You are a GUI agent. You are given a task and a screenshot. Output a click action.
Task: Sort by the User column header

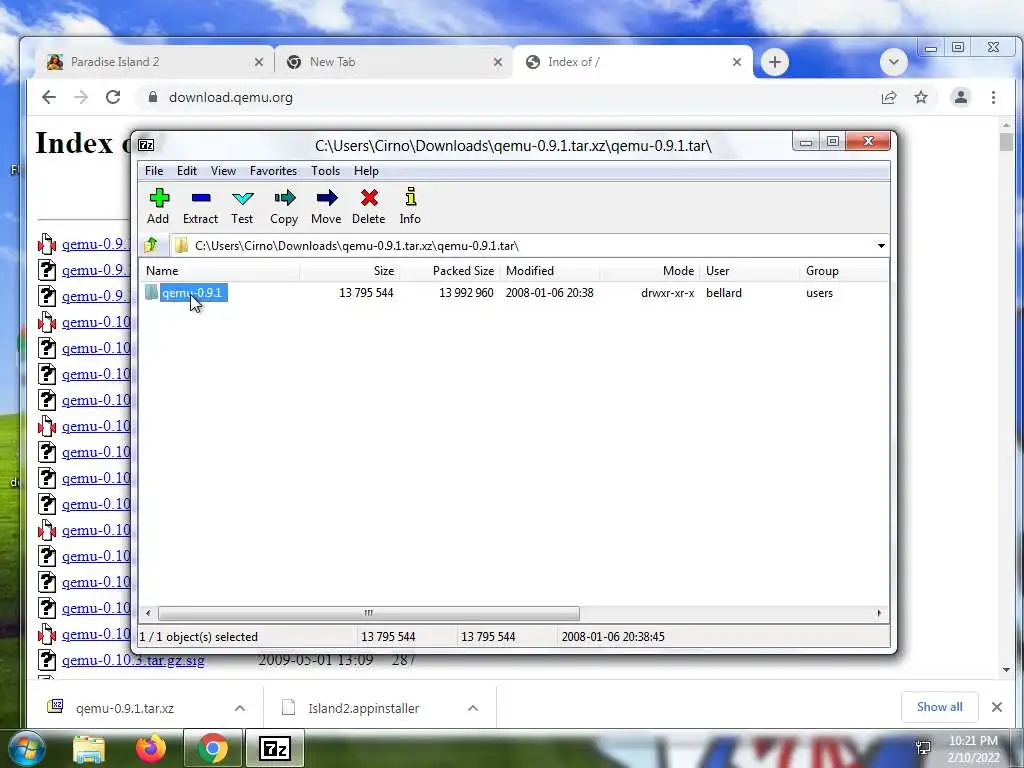(x=750, y=270)
